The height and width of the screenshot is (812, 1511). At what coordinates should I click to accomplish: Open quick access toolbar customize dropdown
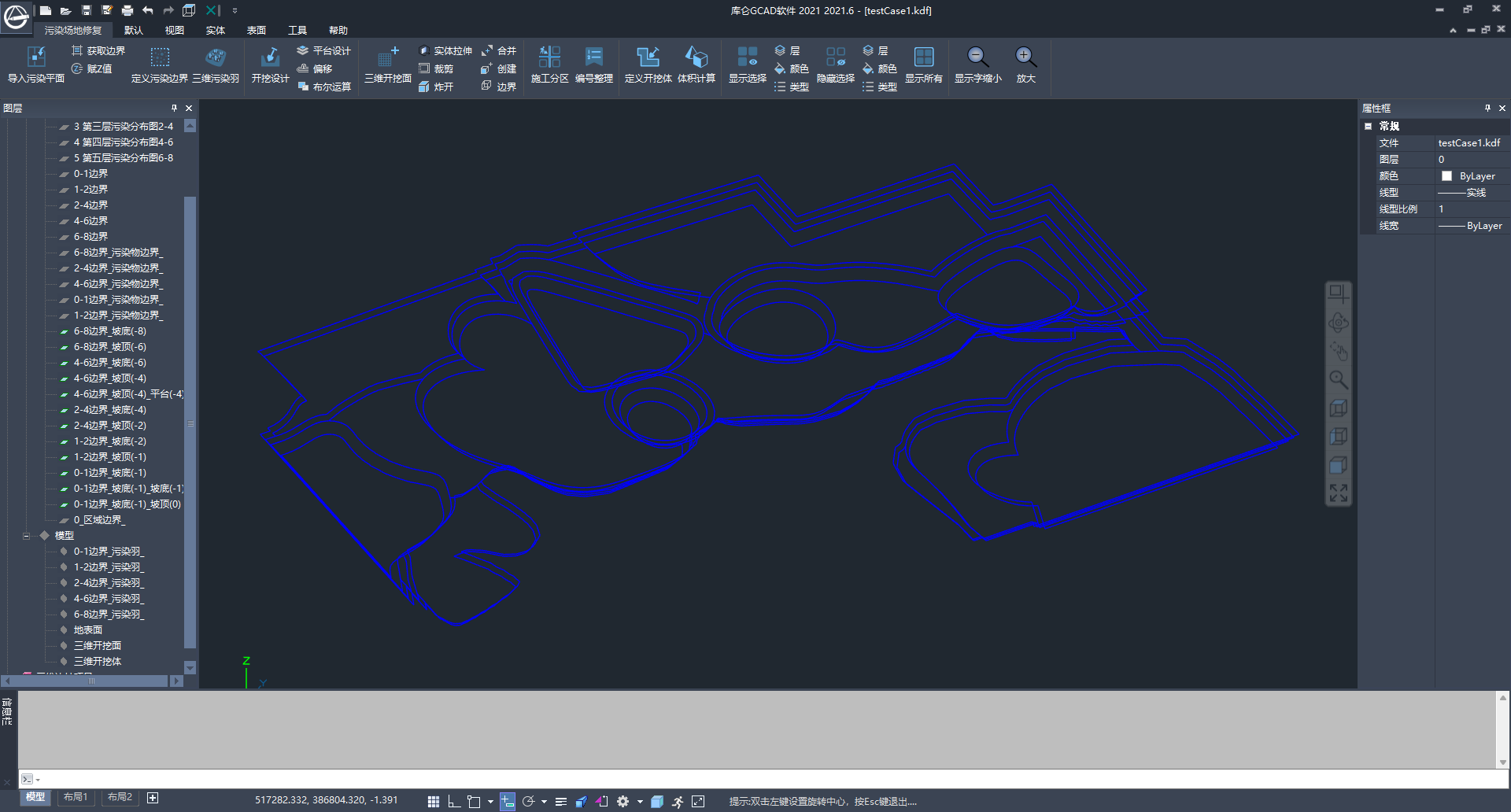[x=235, y=10]
